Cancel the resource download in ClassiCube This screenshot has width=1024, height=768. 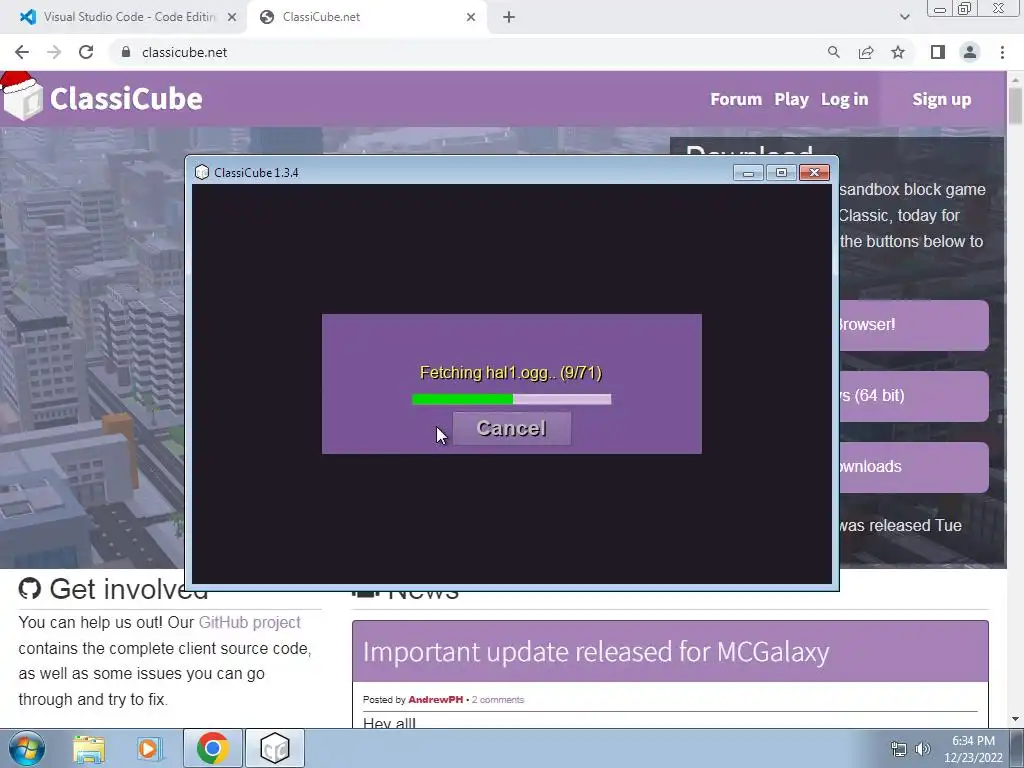tap(511, 428)
